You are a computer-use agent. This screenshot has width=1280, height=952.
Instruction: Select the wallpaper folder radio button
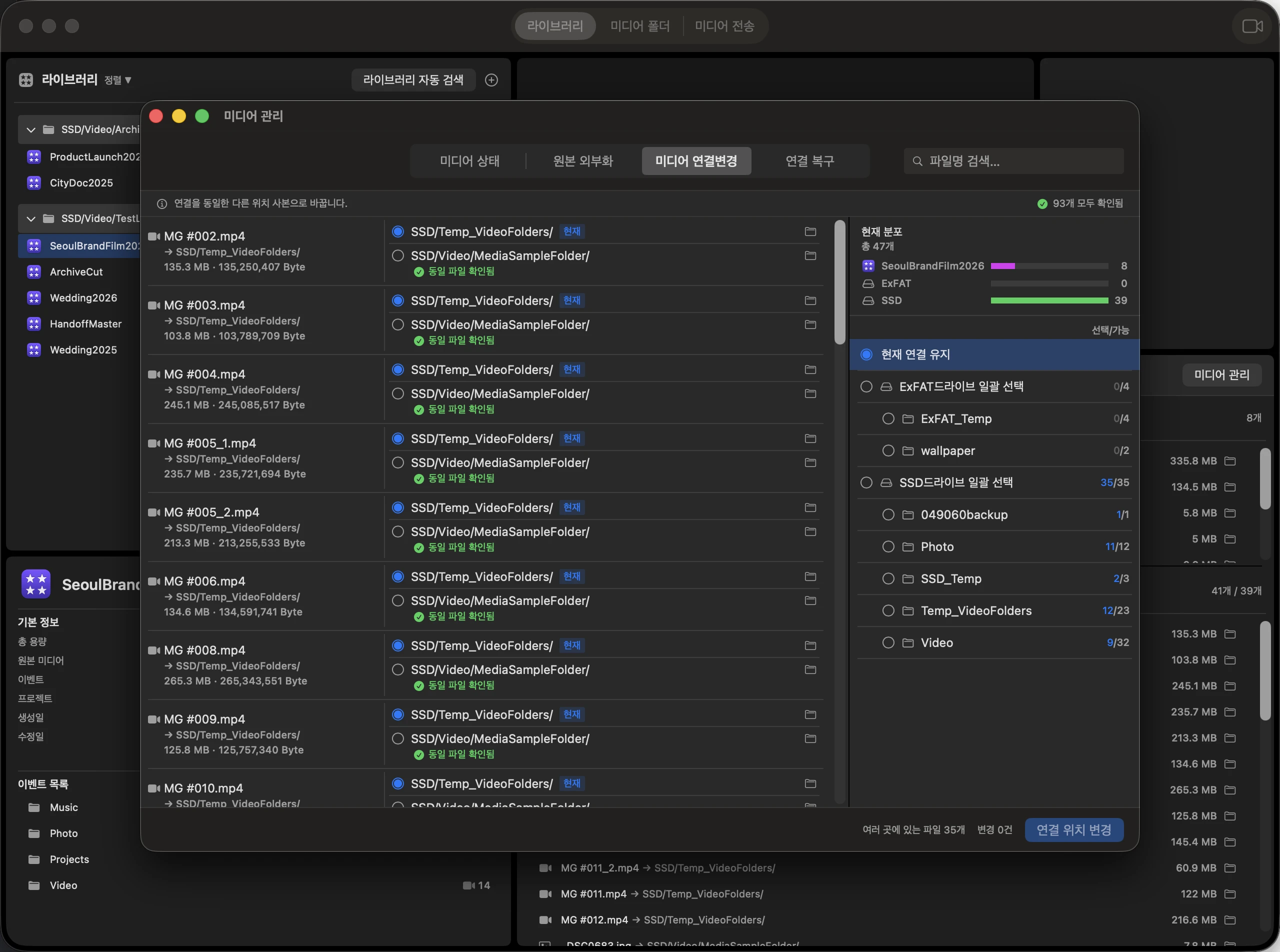pyautogui.click(x=888, y=450)
